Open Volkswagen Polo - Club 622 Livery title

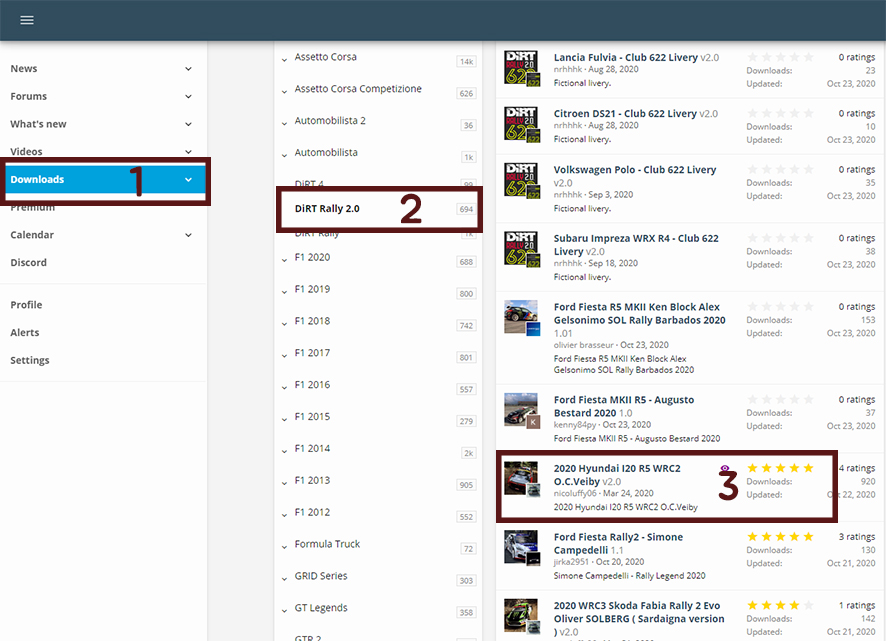pyautogui.click(x=635, y=170)
